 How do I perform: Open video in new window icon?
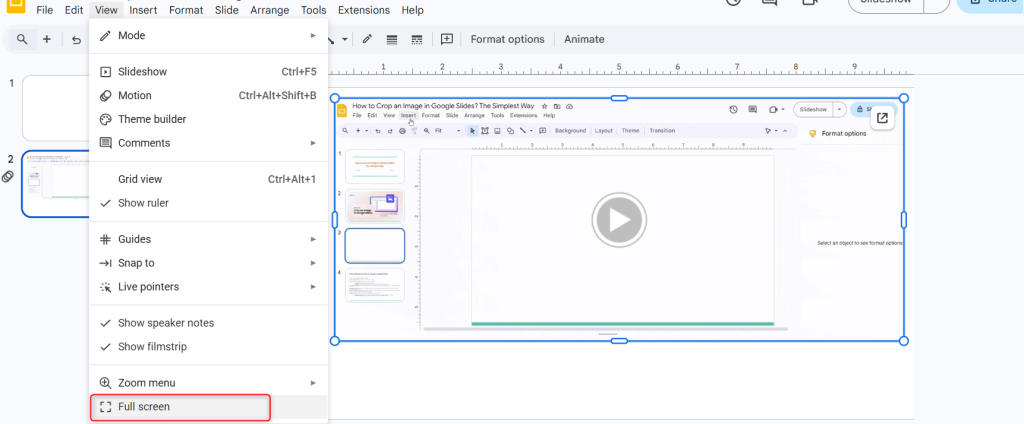pos(882,118)
